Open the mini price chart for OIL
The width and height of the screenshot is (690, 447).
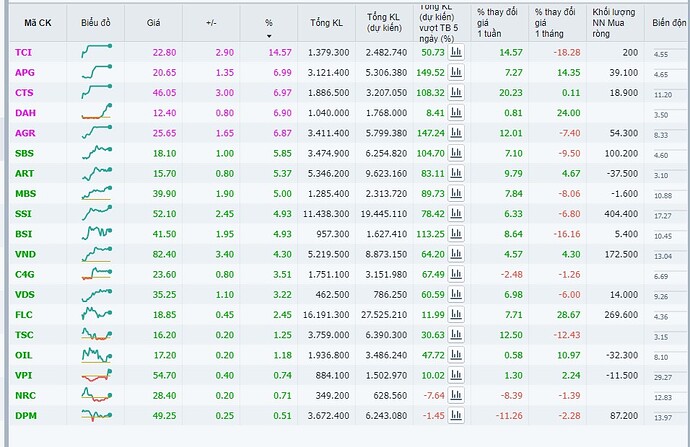(x=96, y=354)
